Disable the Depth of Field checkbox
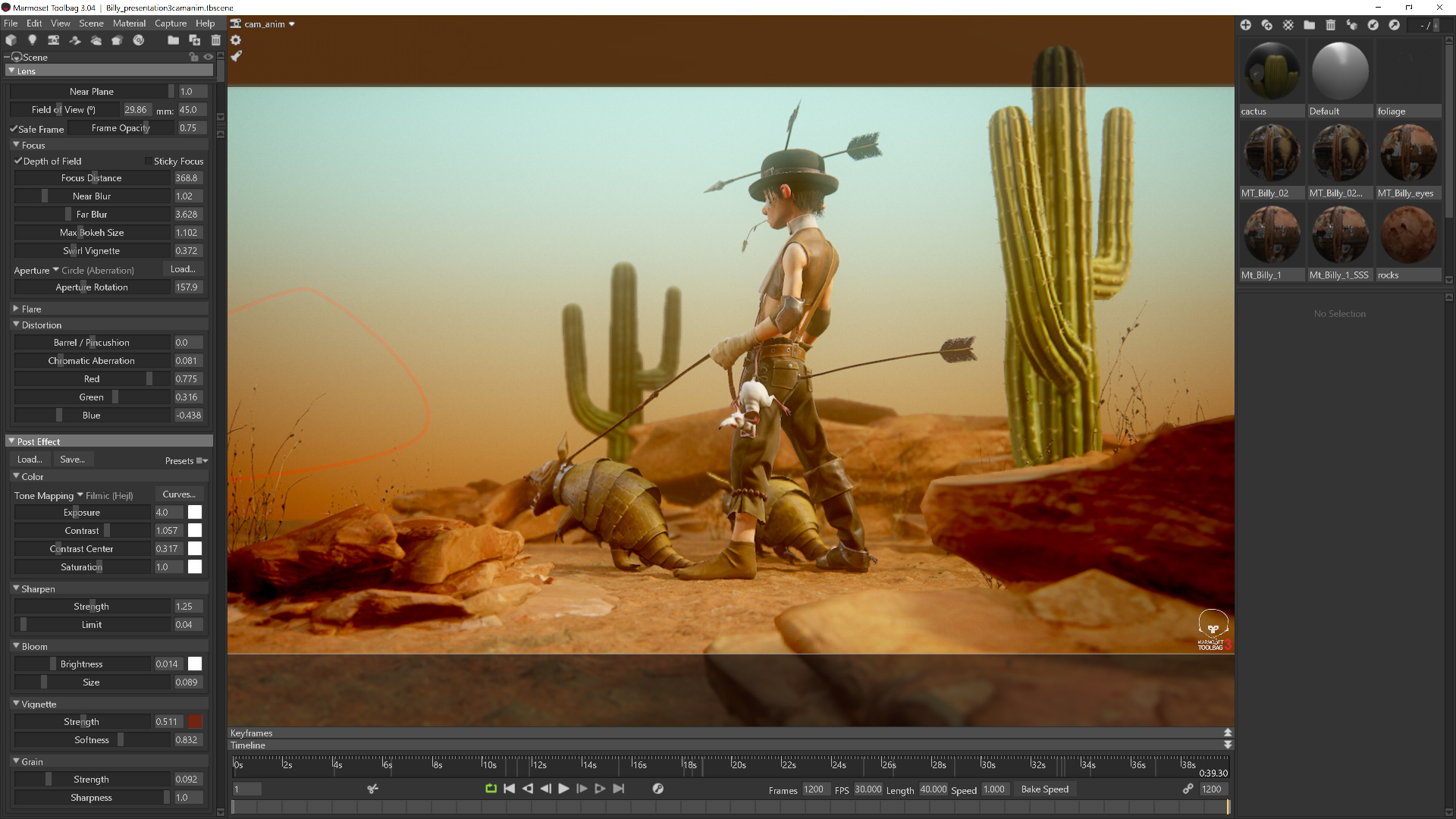 18,161
